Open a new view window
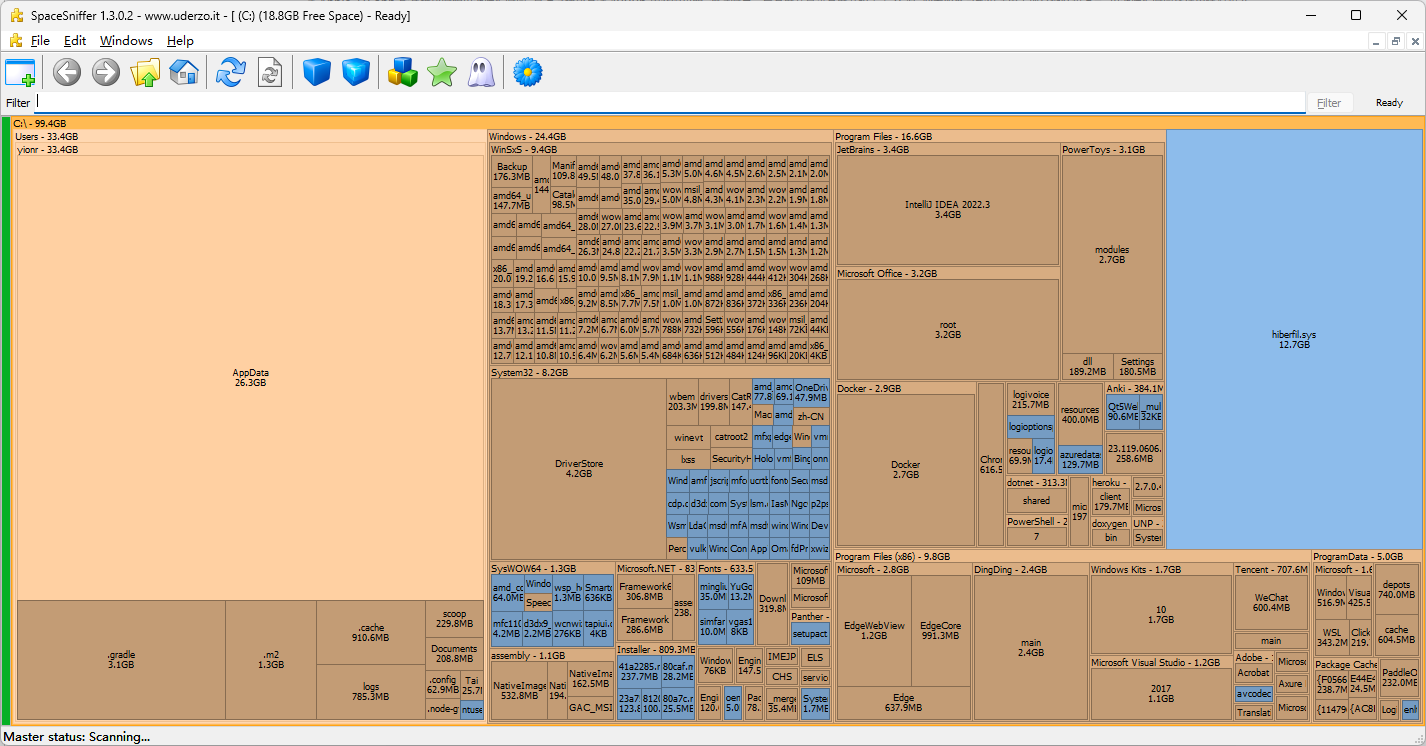Viewport: 1426px width, 746px height. (x=20, y=72)
